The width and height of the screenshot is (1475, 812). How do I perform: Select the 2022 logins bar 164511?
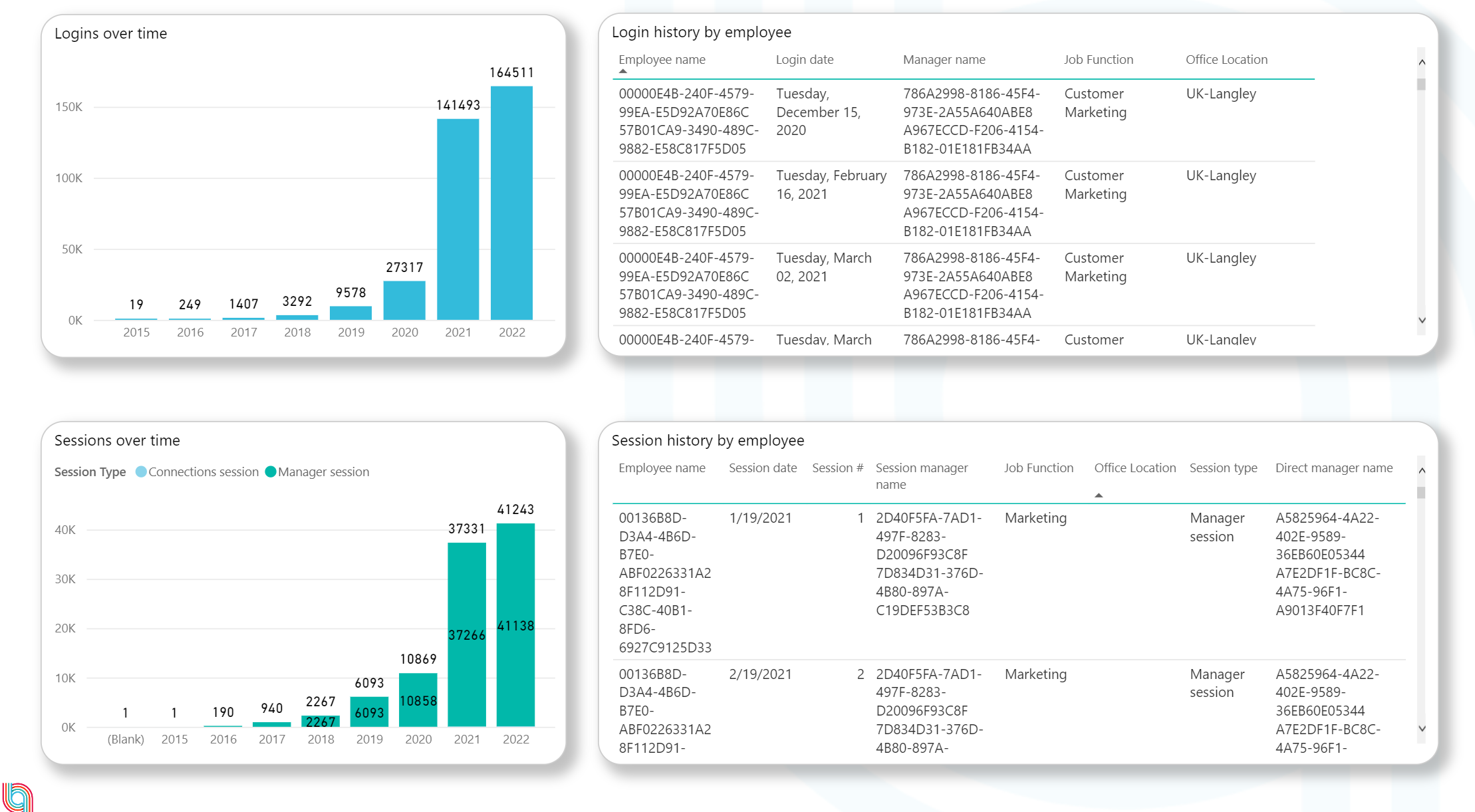(511, 203)
